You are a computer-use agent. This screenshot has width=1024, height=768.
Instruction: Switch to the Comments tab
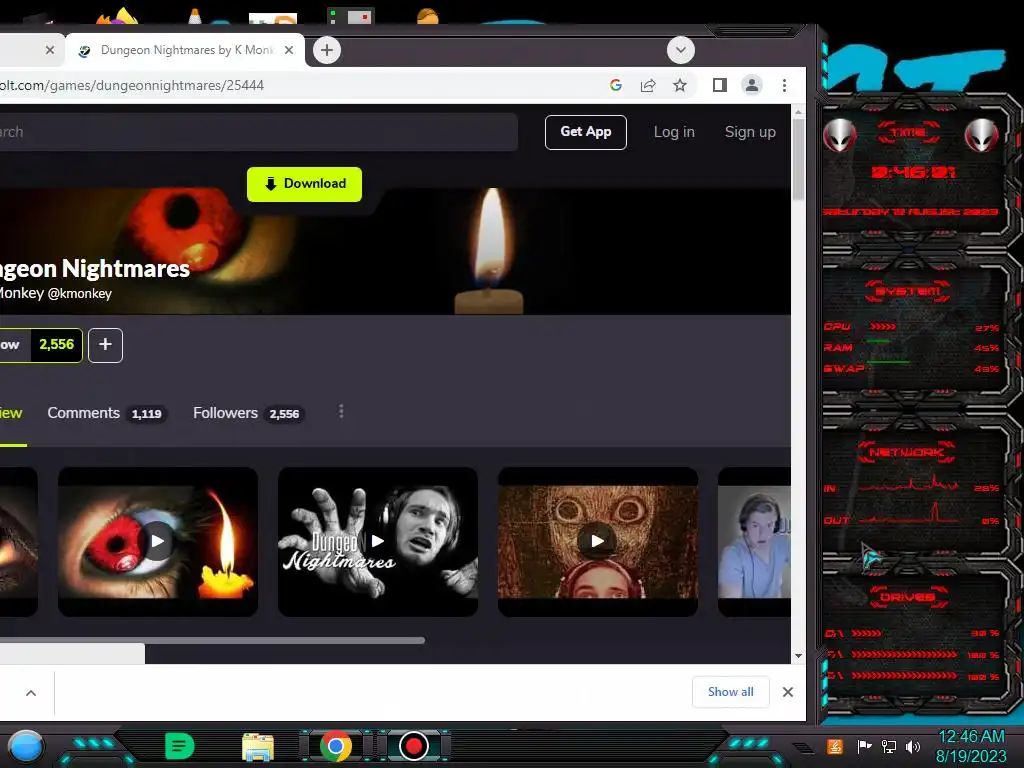[x=106, y=413]
